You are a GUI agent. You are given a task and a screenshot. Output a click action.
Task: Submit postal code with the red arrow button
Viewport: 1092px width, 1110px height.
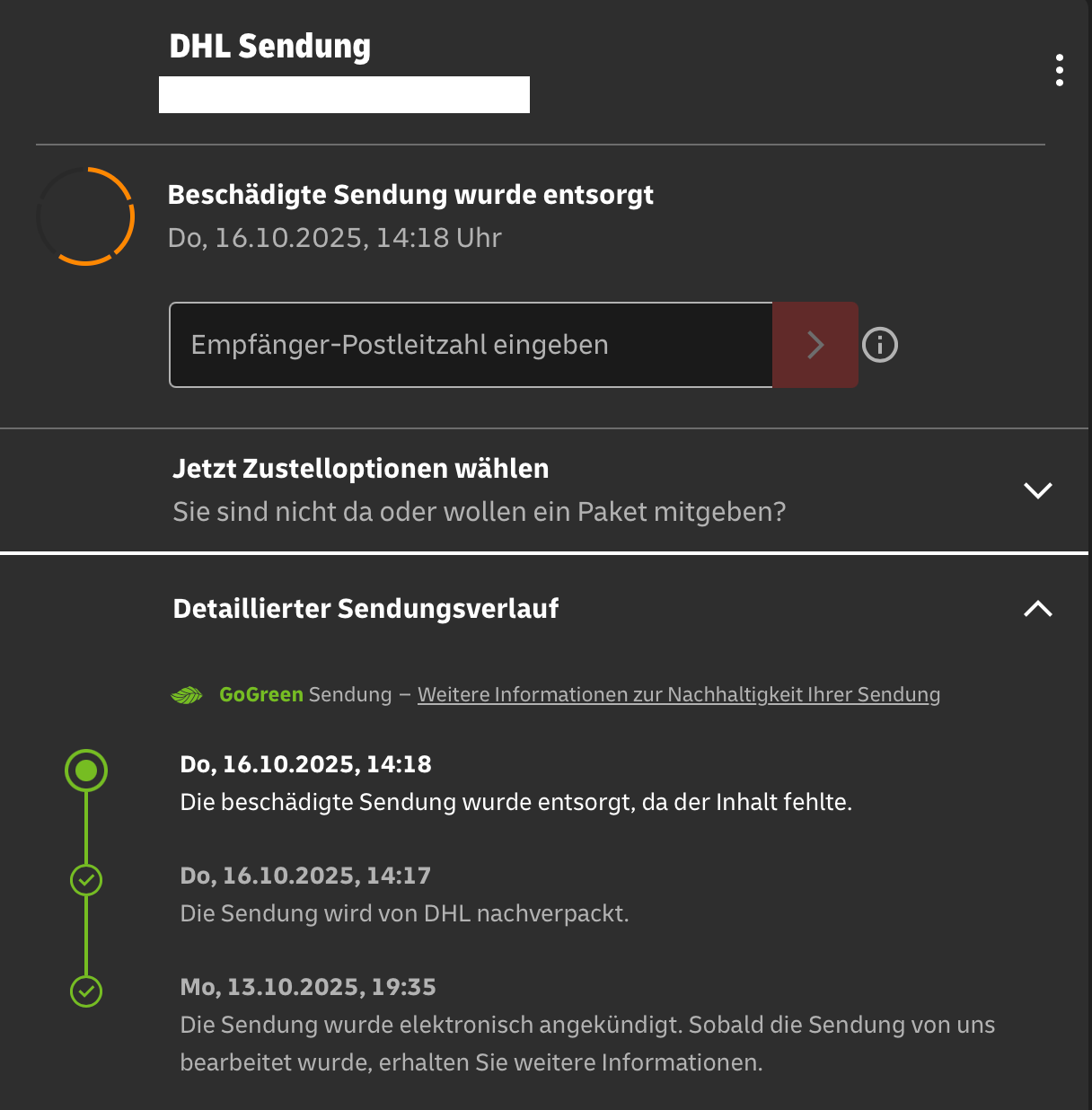[x=815, y=345]
